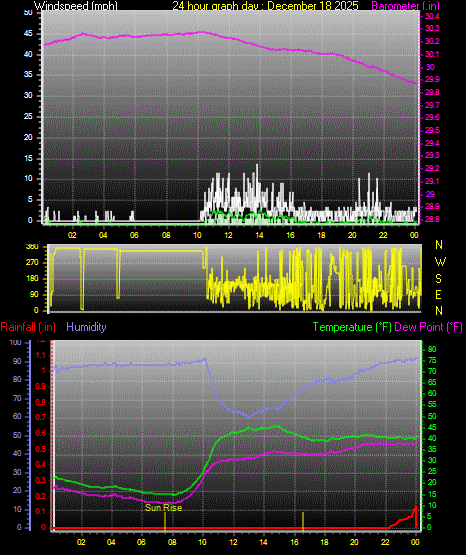Click the '24 hour graph day : December 18 2025' heading
Viewport: 466px width, 555px height.
coord(265,5)
